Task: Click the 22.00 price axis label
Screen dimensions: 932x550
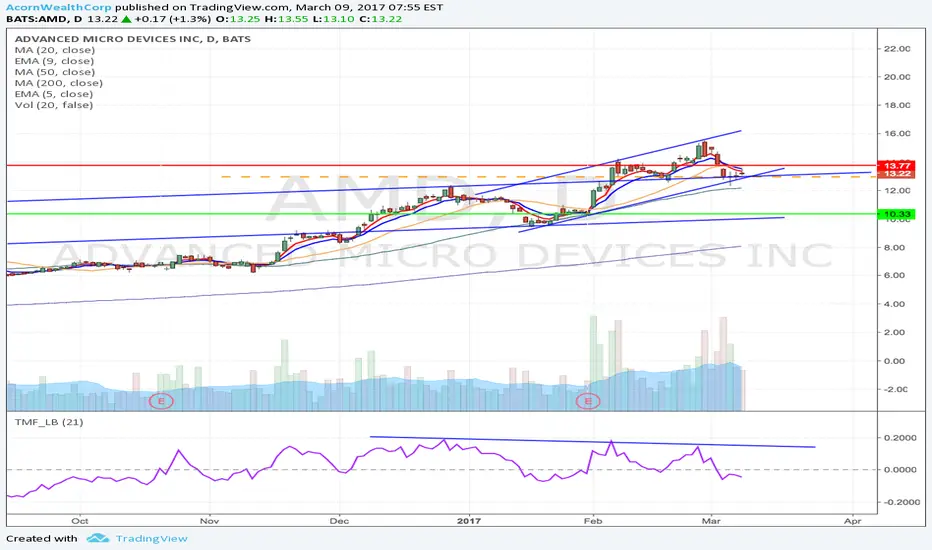Action: click(x=897, y=49)
